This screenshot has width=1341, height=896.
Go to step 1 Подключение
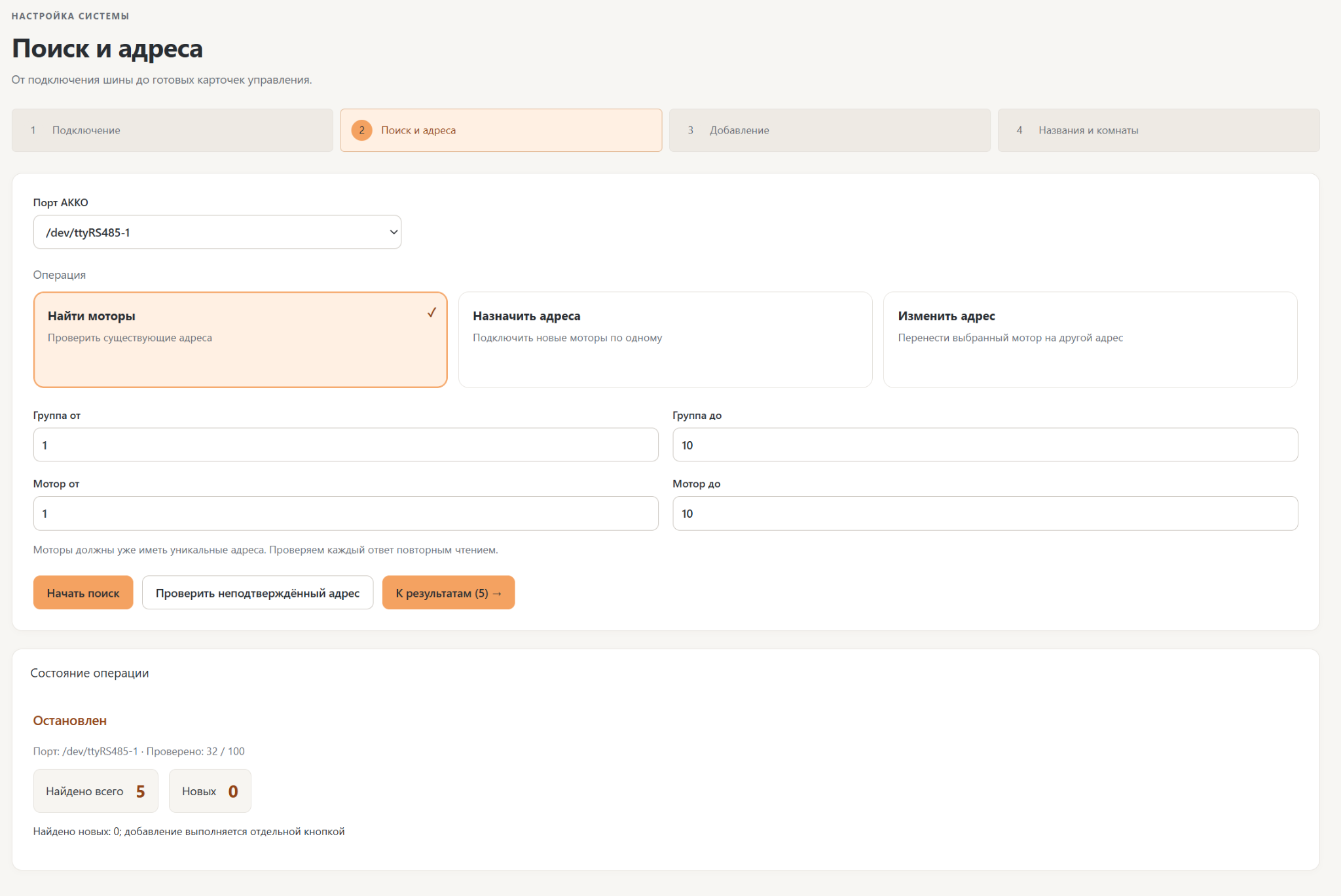172,130
